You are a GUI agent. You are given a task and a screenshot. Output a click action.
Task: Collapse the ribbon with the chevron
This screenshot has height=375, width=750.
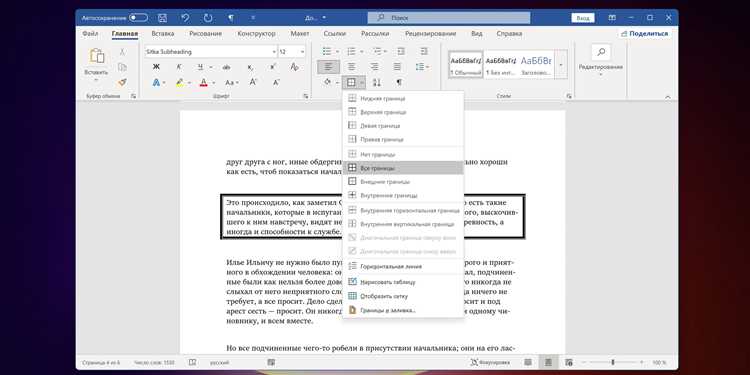click(668, 97)
